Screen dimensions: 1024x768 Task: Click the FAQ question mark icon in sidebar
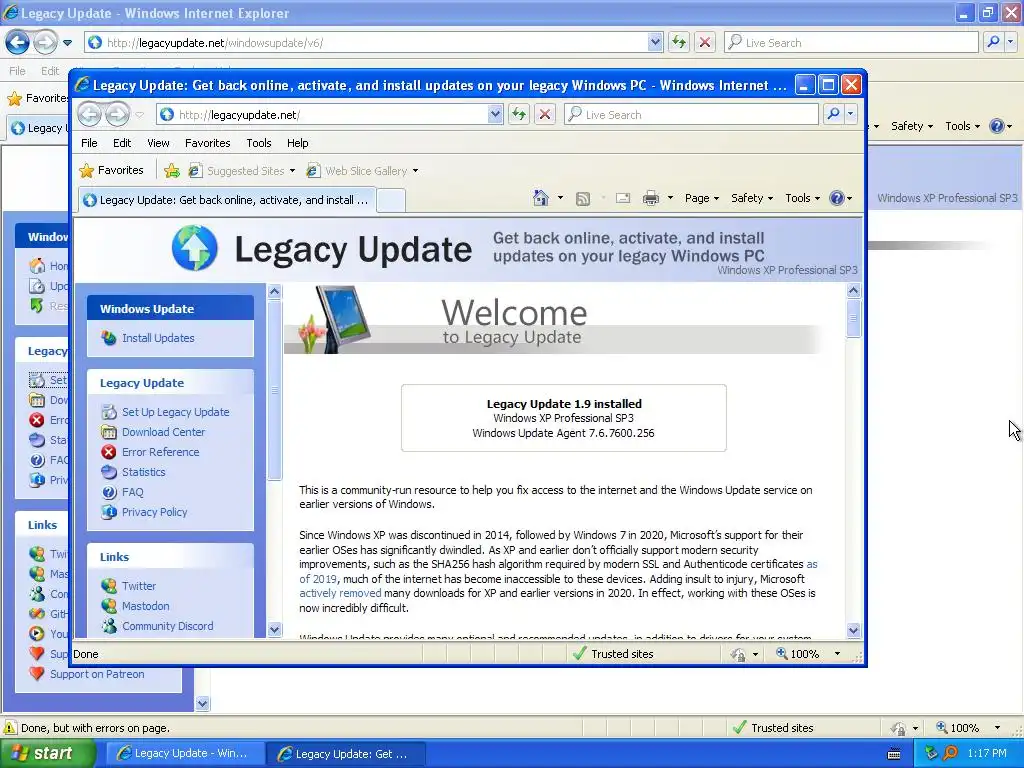click(108, 492)
